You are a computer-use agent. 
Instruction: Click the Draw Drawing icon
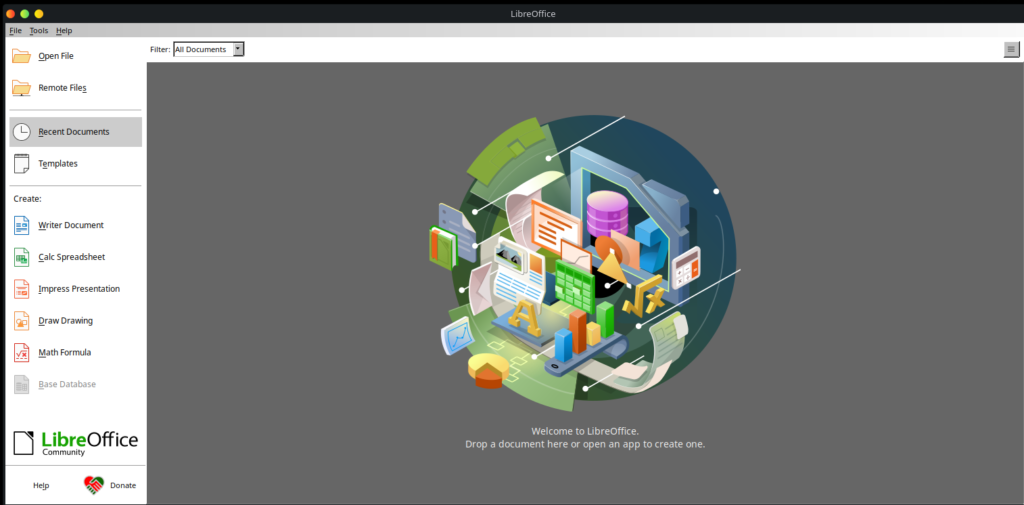point(21,321)
